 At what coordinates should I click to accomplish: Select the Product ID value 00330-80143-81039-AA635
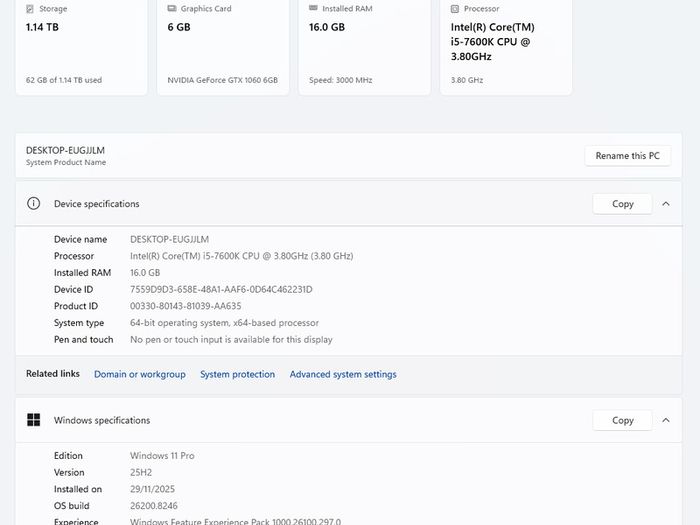(185, 306)
